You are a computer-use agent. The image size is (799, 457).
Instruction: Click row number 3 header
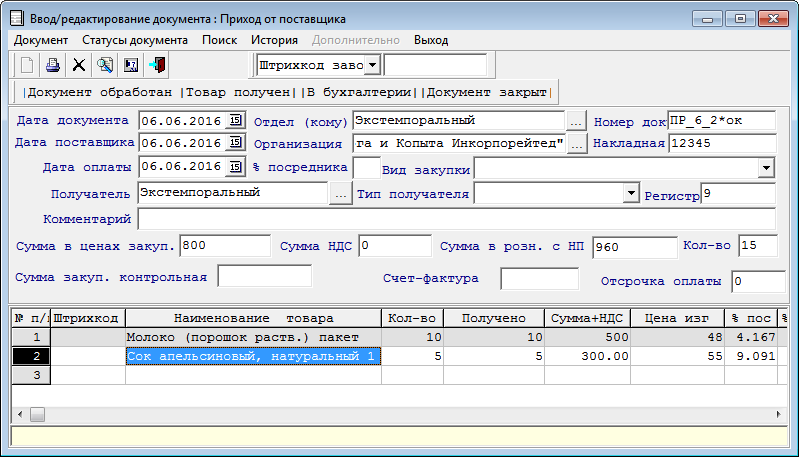(31, 375)
